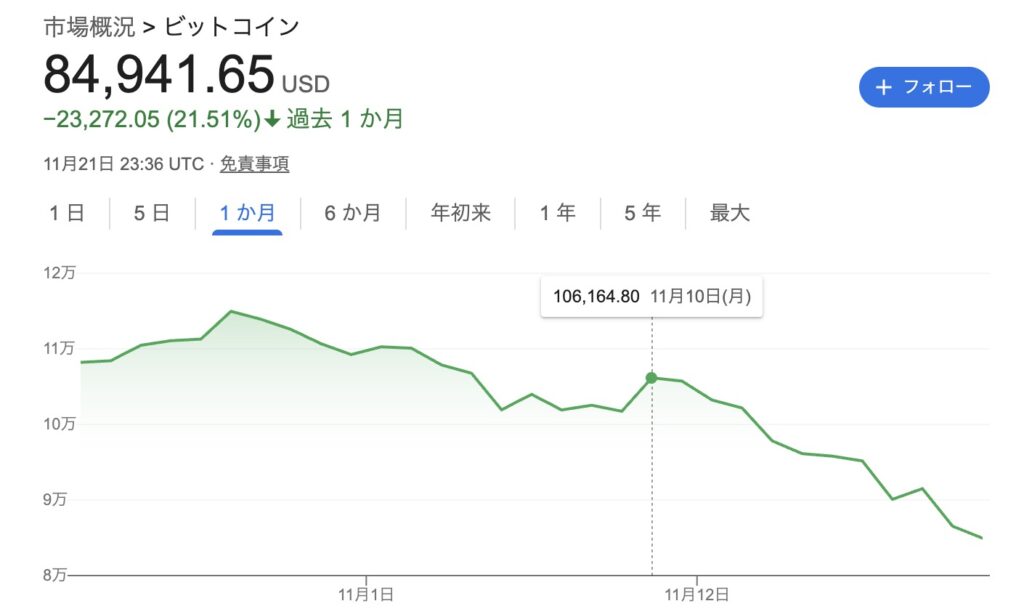Show the 1年 chart range
1024x609 pixels.
pyautogui.click(x=557, y=213)
